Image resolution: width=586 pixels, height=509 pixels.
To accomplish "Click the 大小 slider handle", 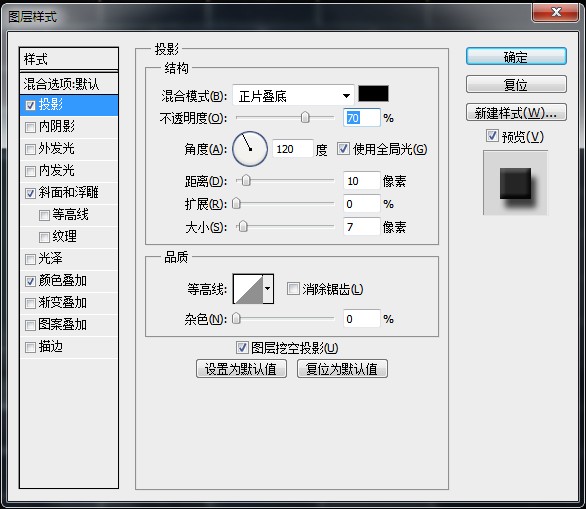I will [x=243, y=226].
